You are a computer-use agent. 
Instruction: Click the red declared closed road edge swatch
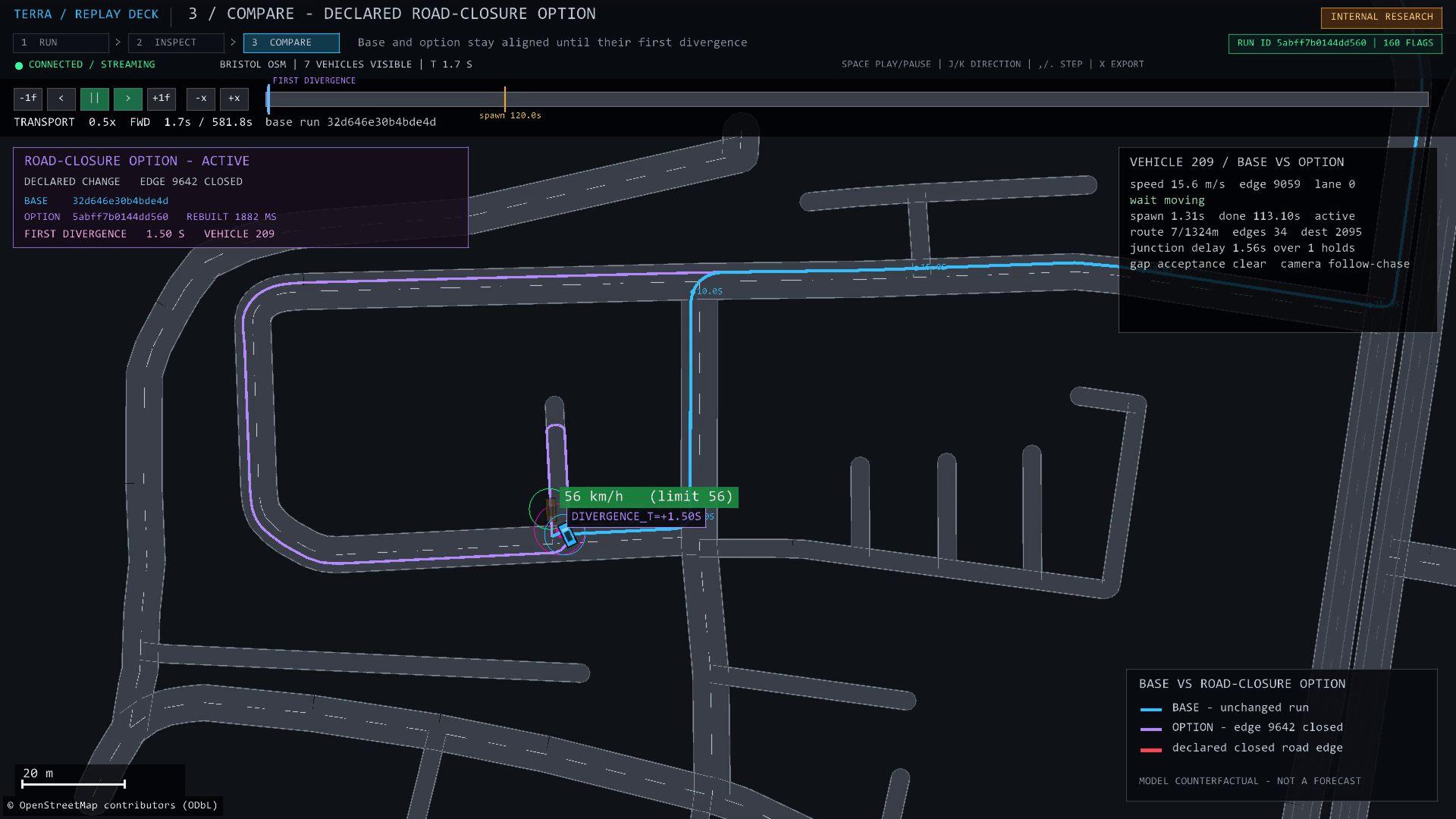click(x=1150, y=749)
